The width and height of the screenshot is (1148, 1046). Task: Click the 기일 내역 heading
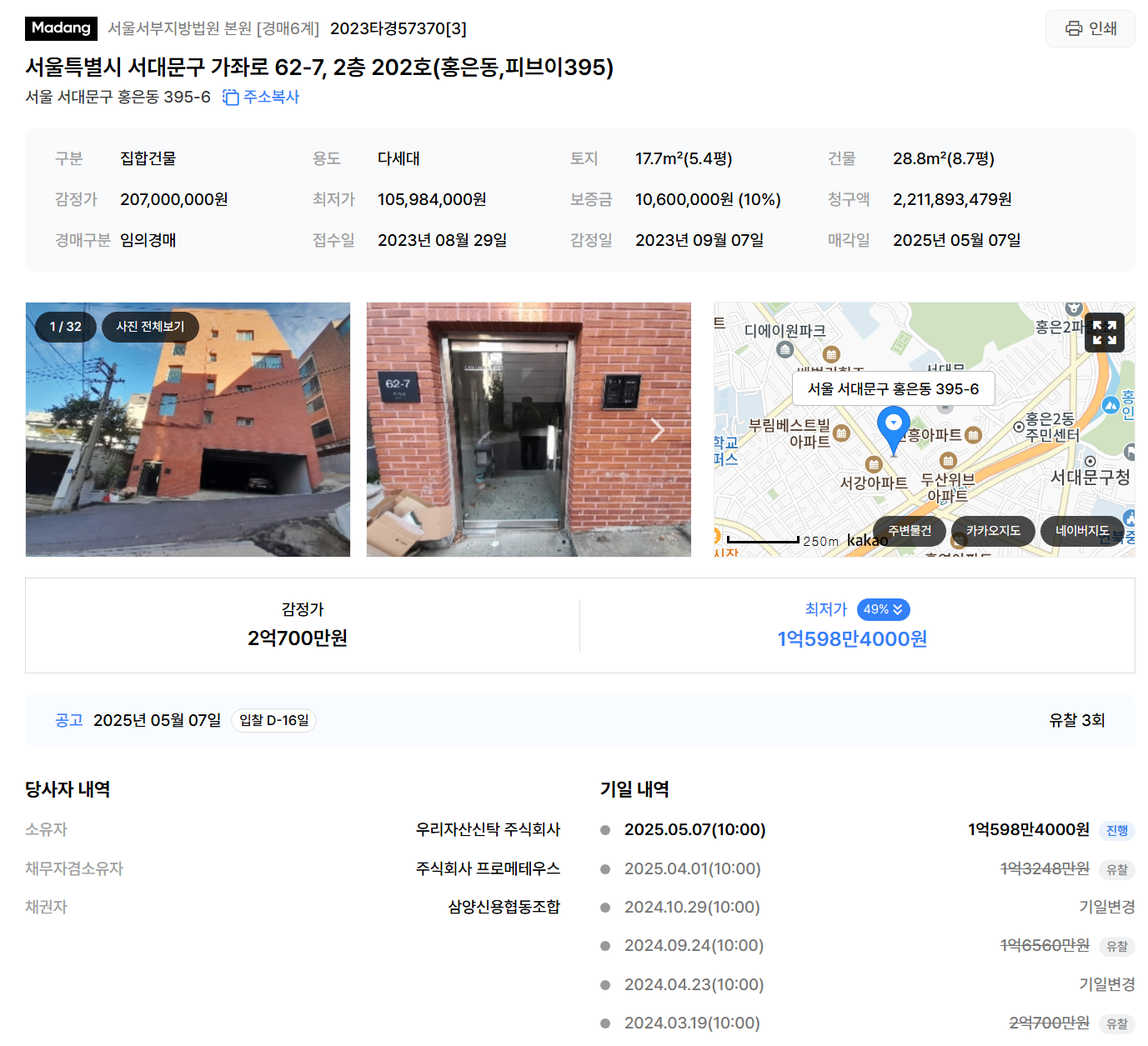(634, 789)
